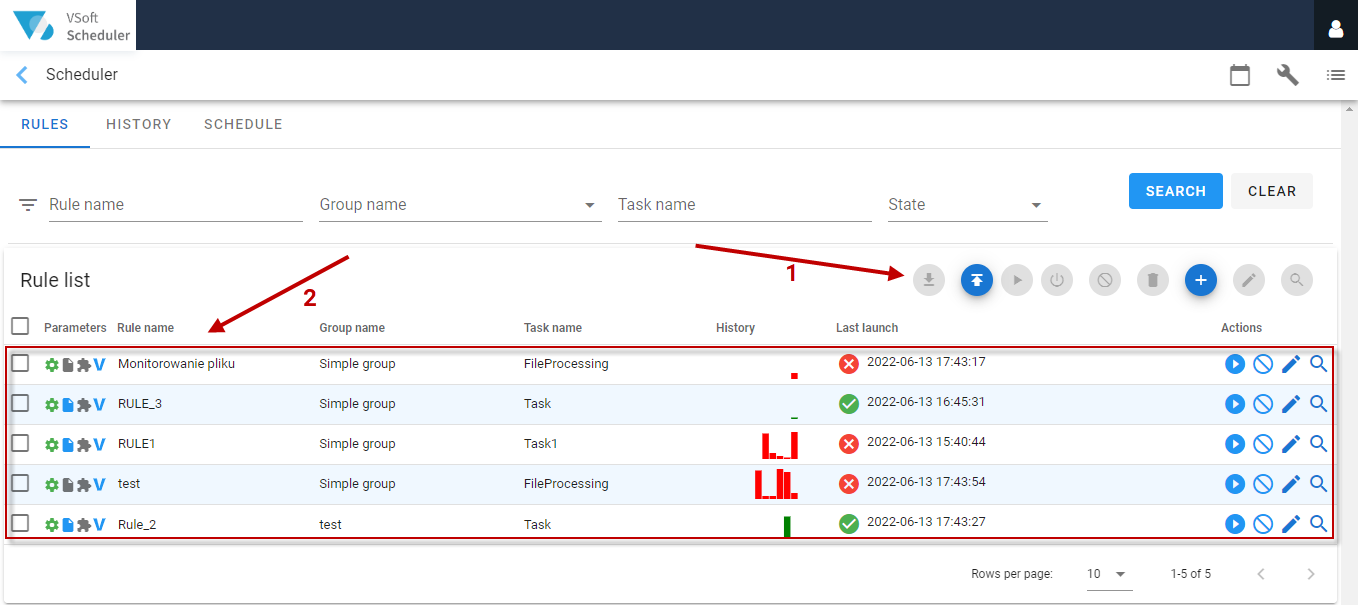
Task: Expand the Group name dropdown
Action: (x=460, y=205)
